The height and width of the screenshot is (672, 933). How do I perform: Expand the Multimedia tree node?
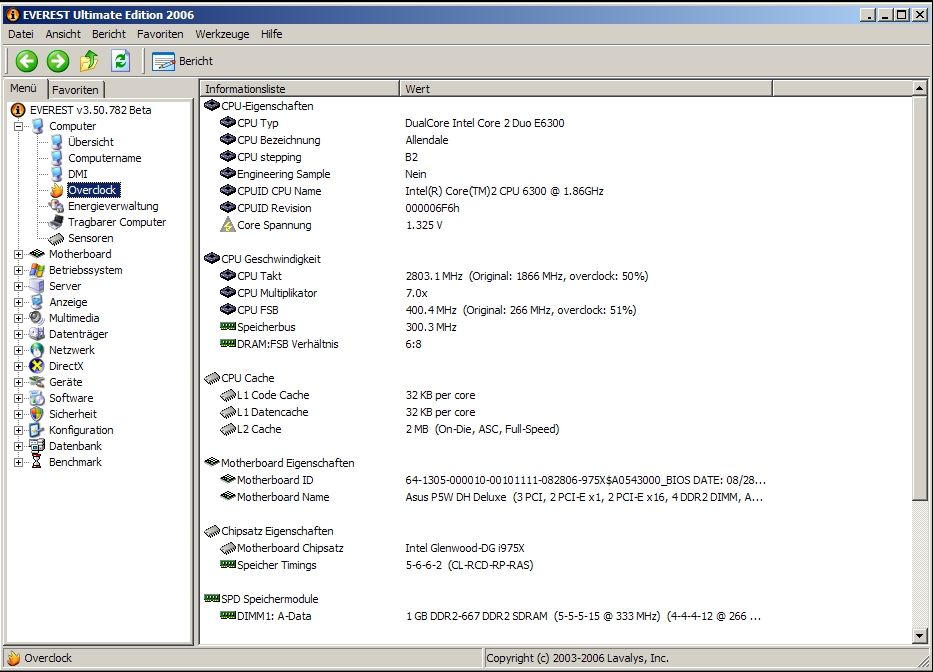(x=18, y=318)
